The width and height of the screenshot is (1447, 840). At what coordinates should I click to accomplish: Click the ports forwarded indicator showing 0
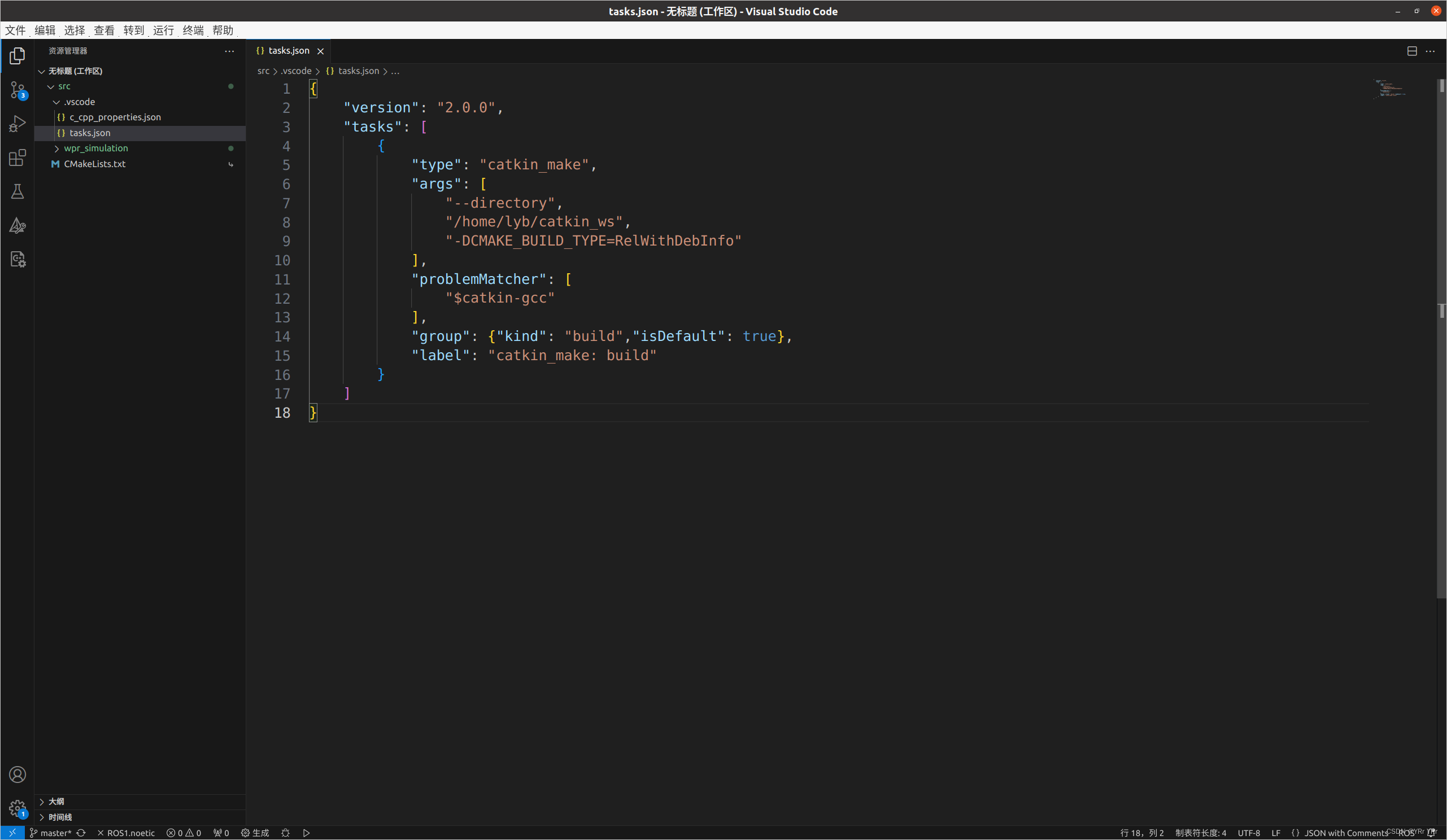(221, 833)
